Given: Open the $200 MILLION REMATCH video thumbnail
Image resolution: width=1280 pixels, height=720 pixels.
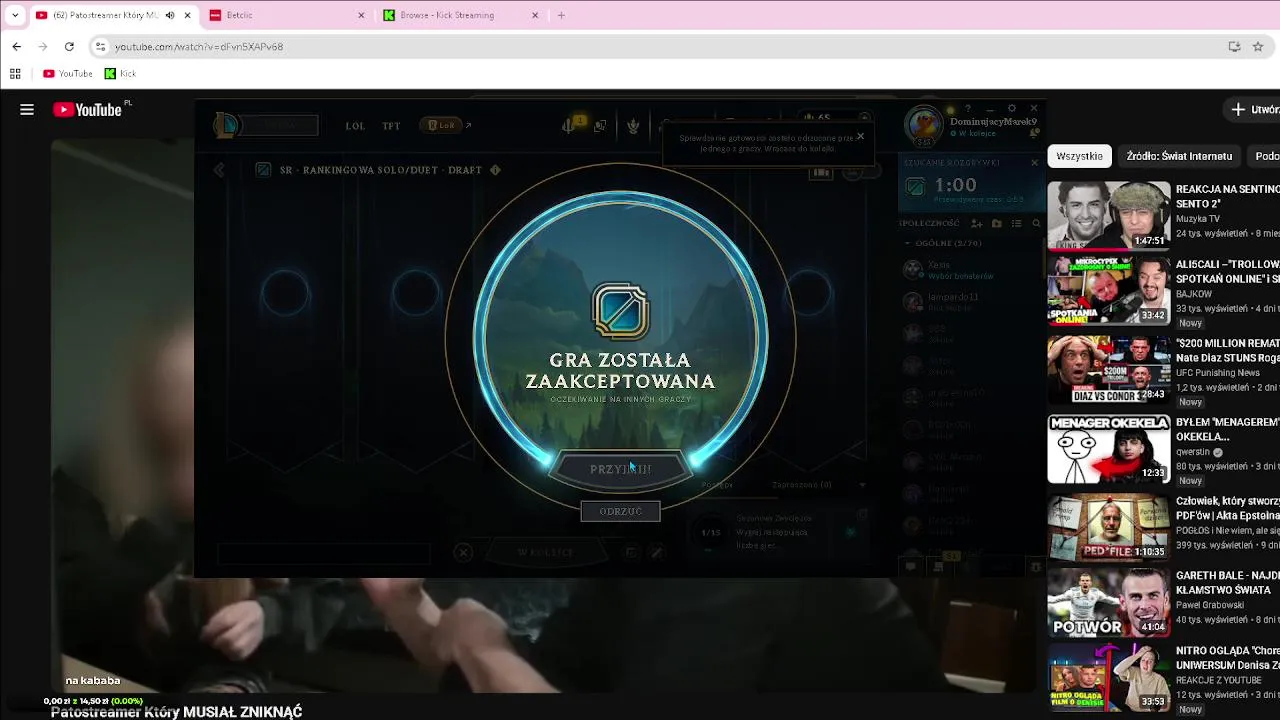Looking at the screenshot, I should click(1108, 370).
